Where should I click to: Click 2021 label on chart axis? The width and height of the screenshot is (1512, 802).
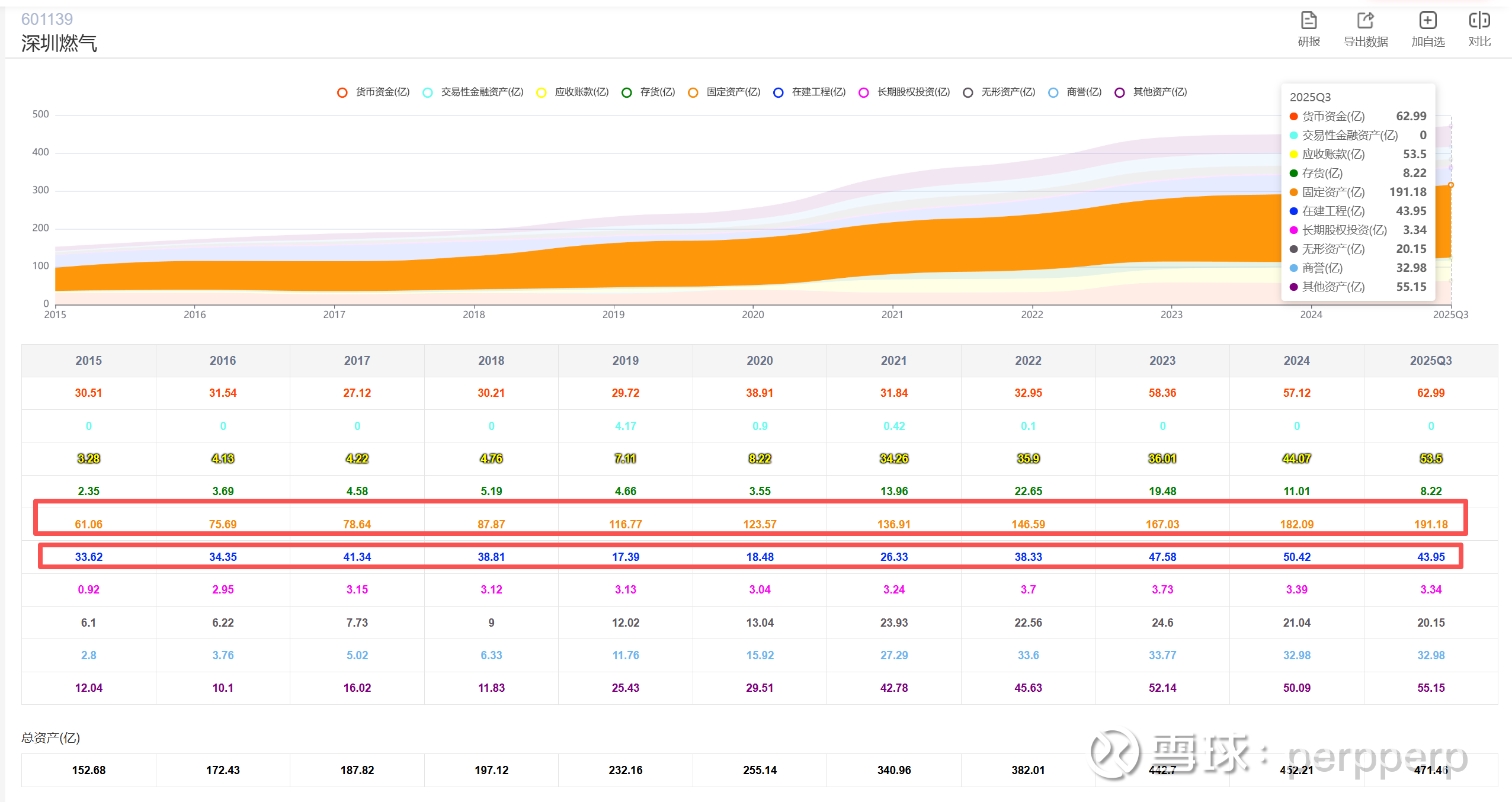click(x=892, y=315)
